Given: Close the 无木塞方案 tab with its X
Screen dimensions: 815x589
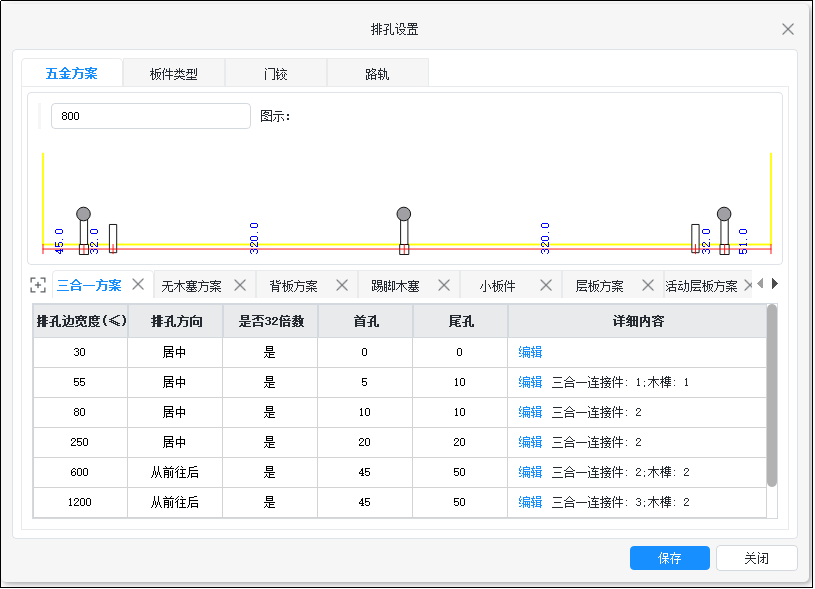Looking at the screenshot, I should 240,285.
